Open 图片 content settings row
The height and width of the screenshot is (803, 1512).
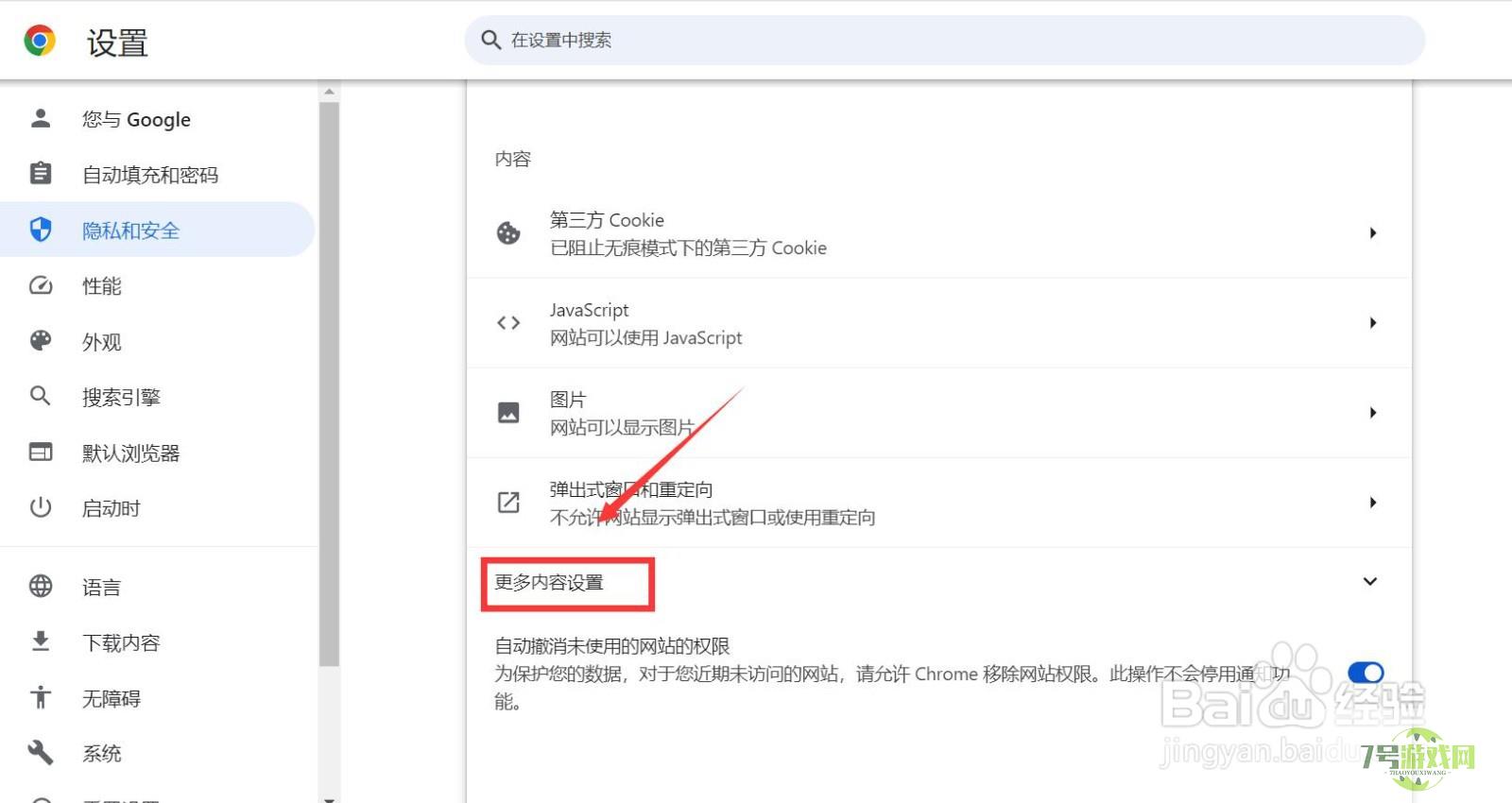point(939,413)
